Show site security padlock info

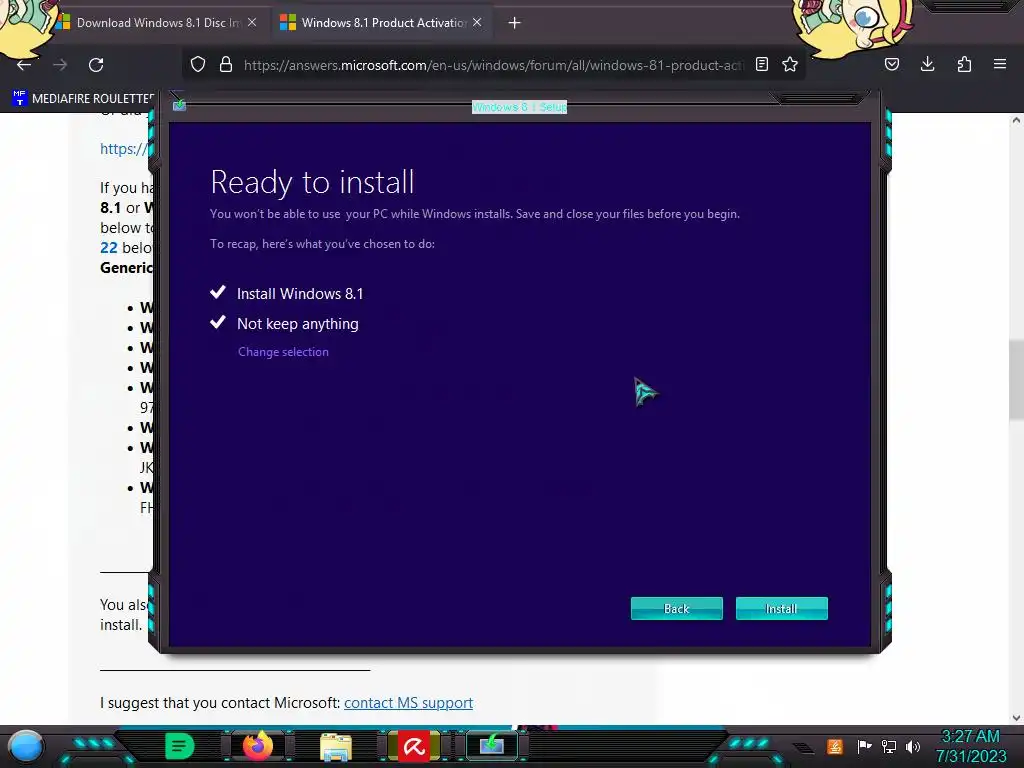tap(226, 65)
